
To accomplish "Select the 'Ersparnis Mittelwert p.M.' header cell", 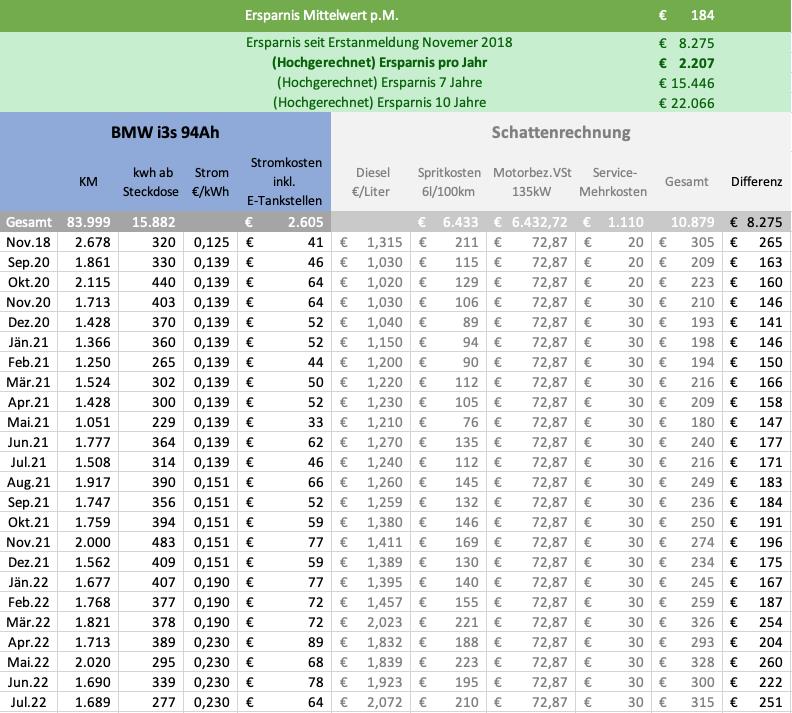I will 322,16.
